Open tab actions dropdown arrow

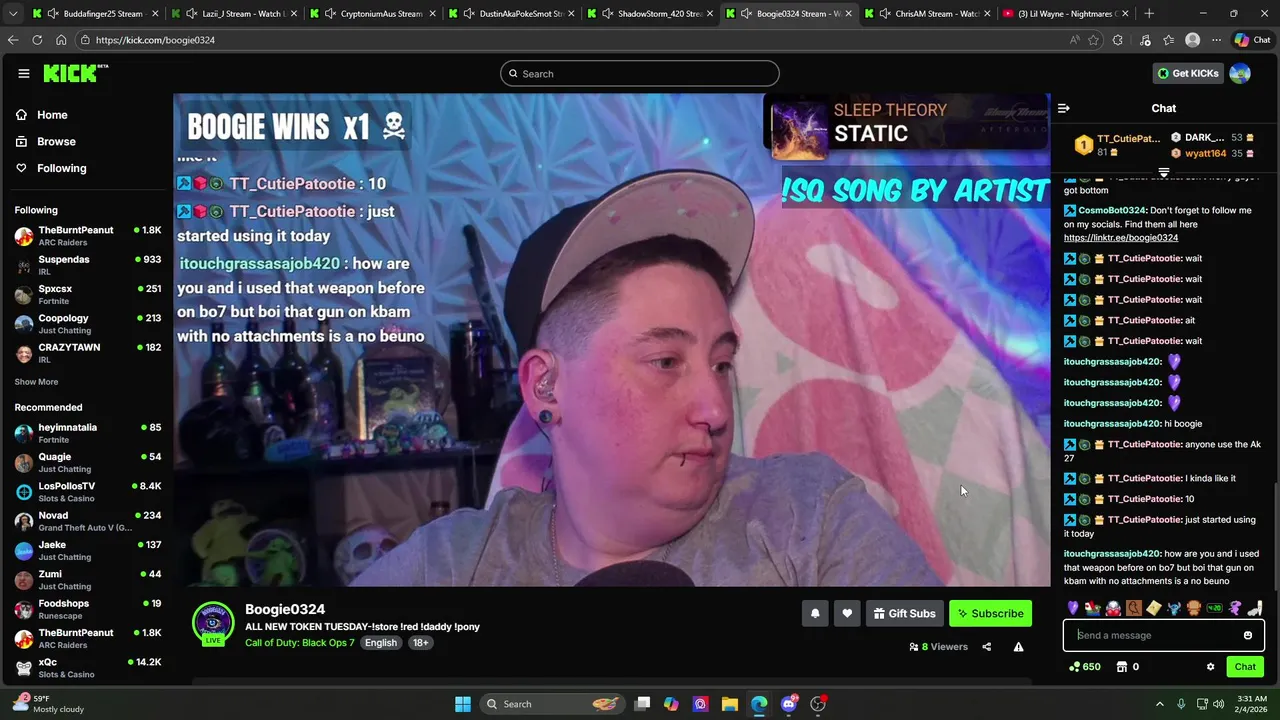(x=13, y=14)
